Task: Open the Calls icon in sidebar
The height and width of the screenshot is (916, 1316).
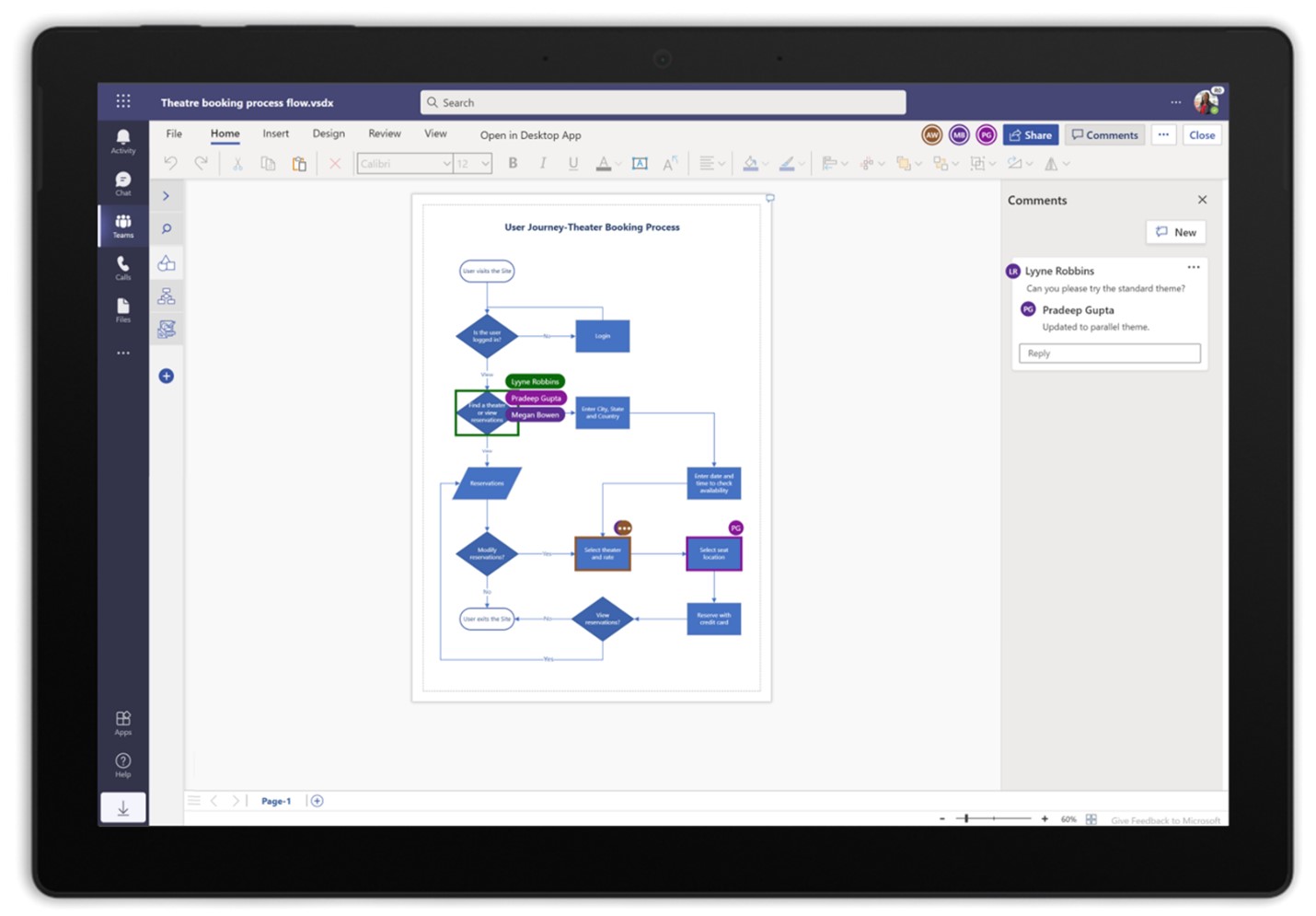Action: click(122, 268)
